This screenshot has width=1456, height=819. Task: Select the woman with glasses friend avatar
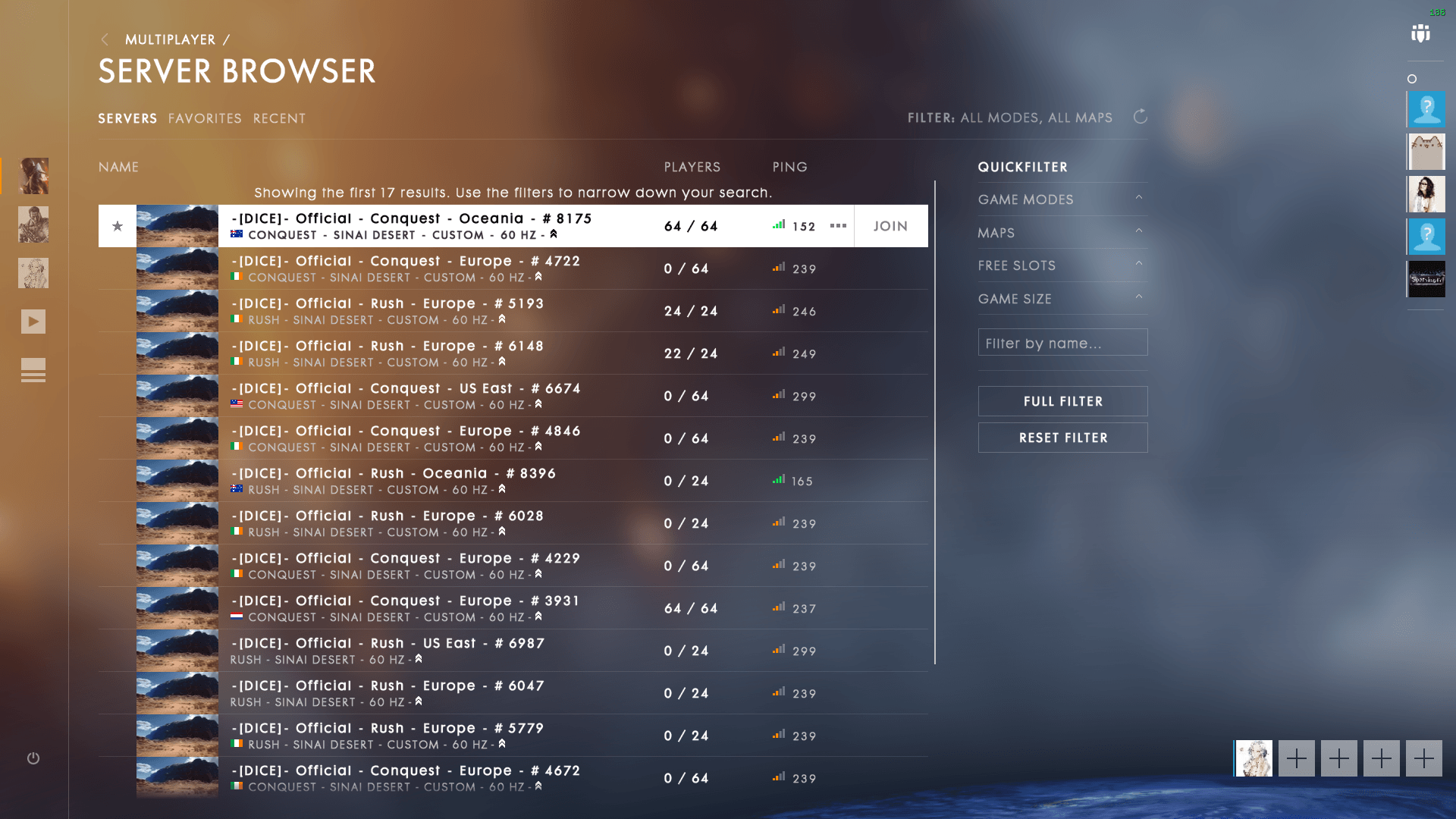click(x=1426, y=194)
